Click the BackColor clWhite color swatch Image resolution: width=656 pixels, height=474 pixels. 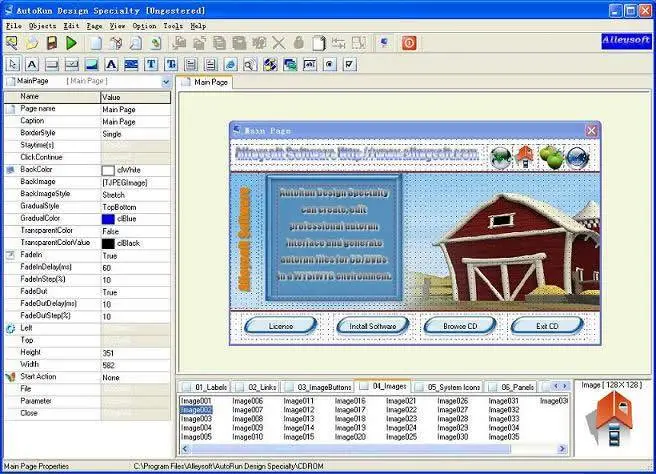[x=108, y=170]
